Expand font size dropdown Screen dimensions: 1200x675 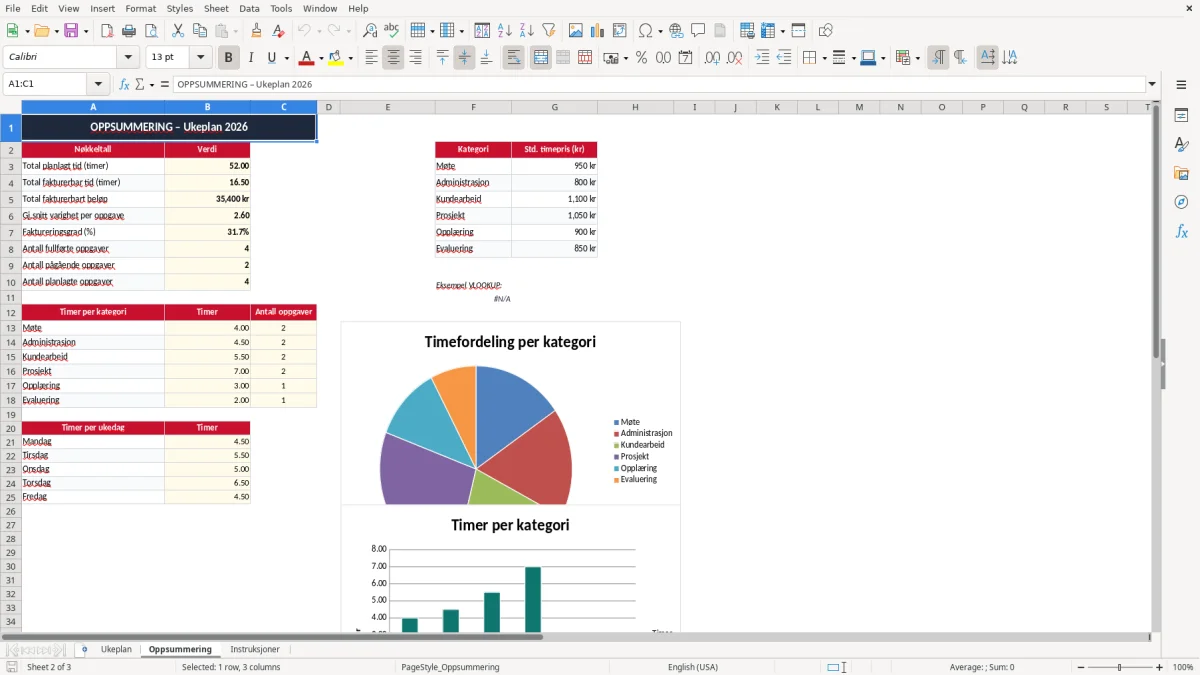(201, 58)
